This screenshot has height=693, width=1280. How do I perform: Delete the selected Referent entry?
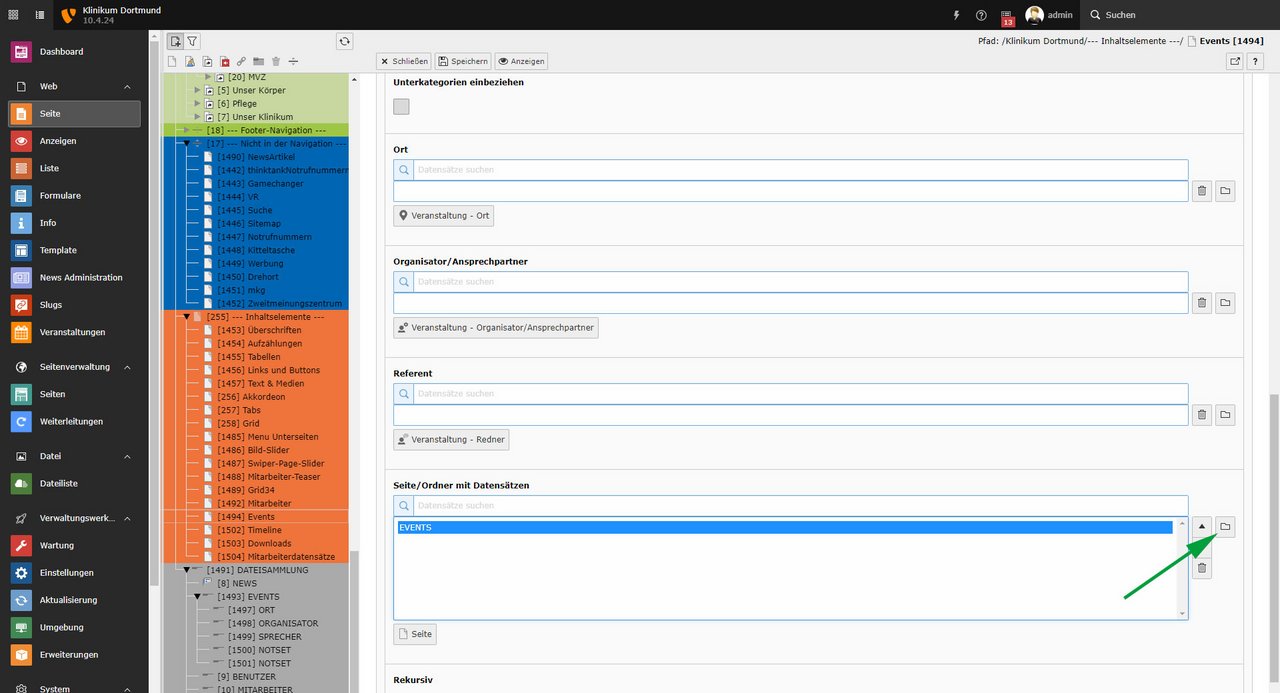tap(1202, 414)
